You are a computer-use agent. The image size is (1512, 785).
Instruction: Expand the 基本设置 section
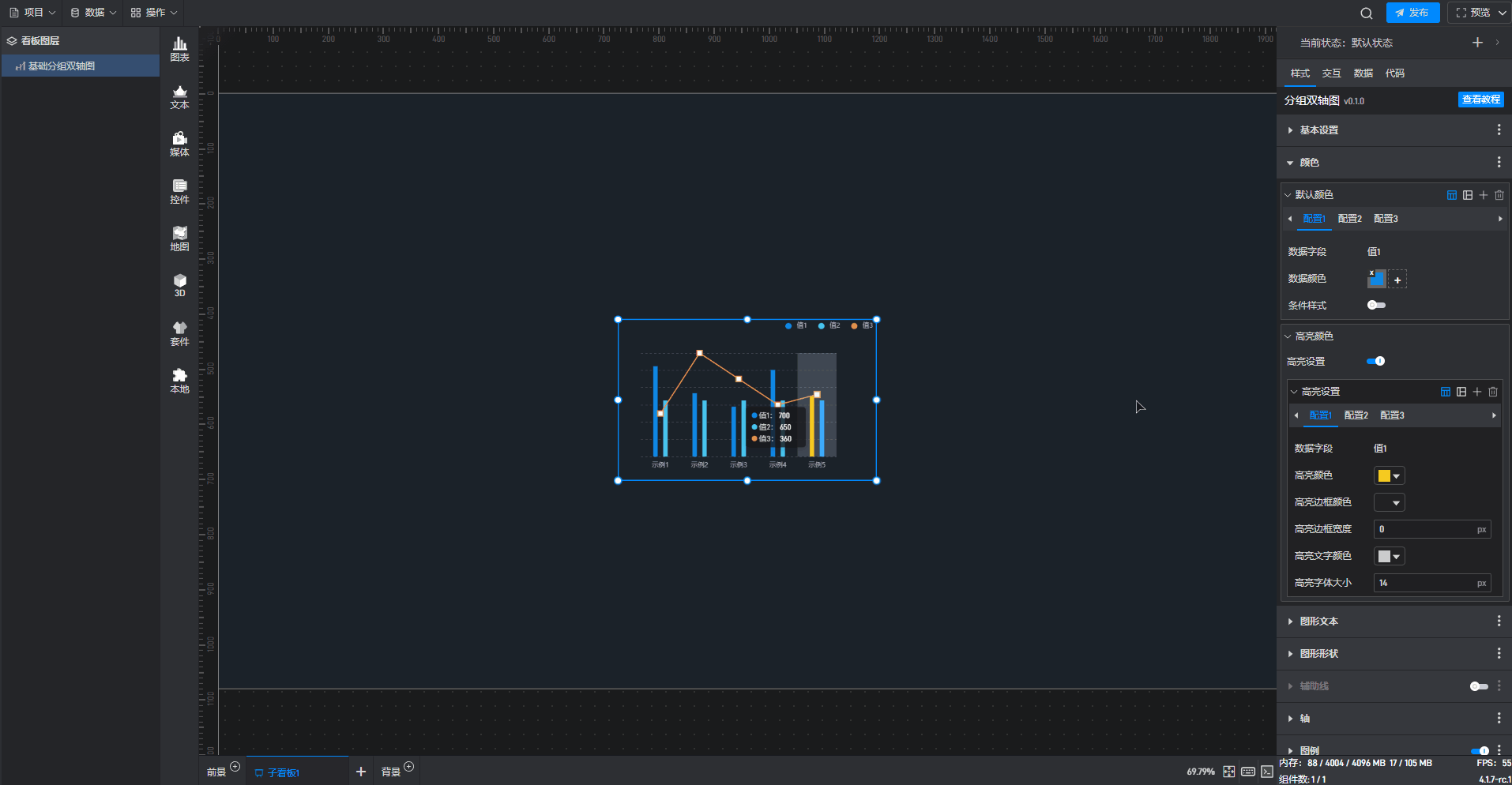(1318, 130)
